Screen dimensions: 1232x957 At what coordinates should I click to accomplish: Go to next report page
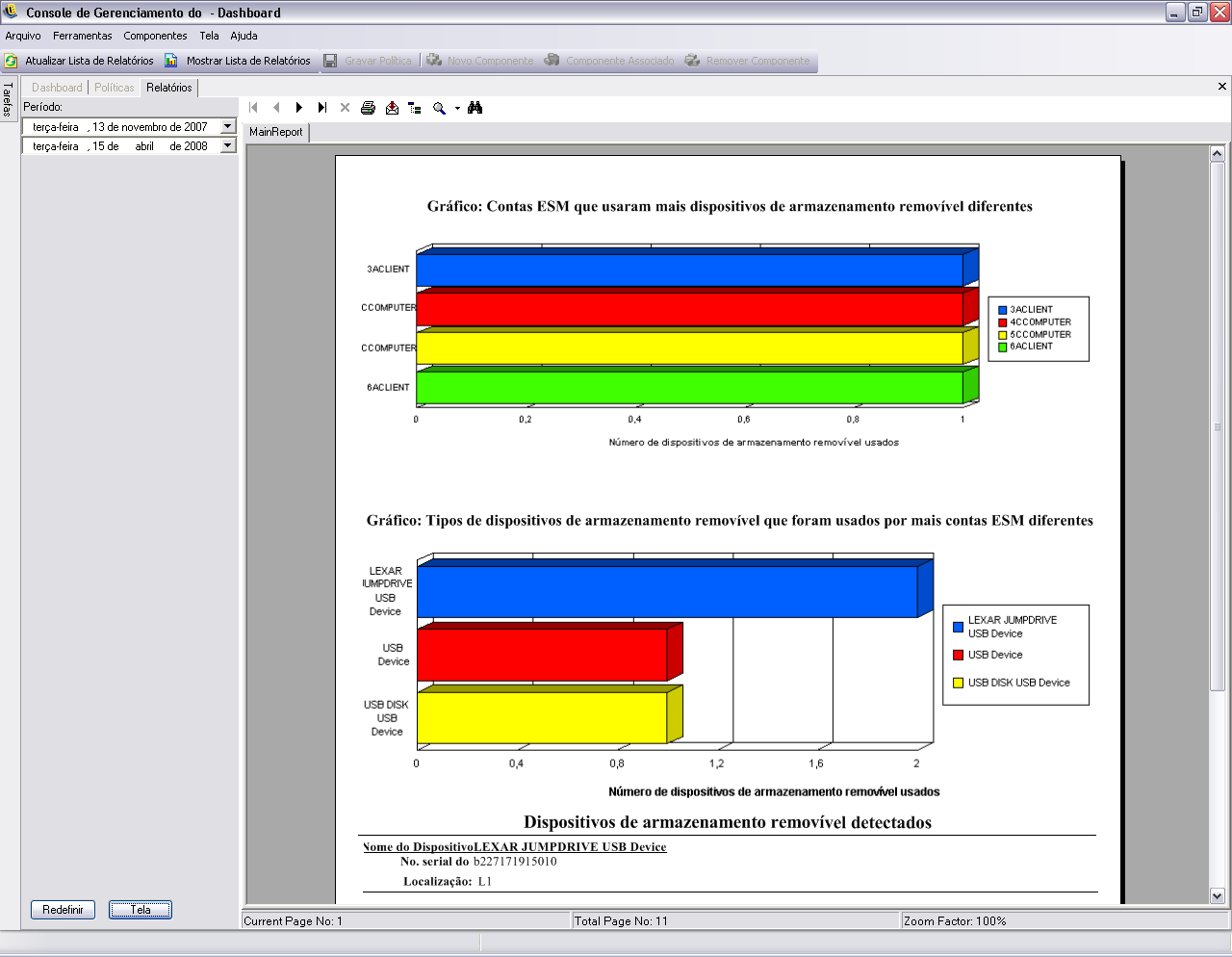click(x=299, y=108)
